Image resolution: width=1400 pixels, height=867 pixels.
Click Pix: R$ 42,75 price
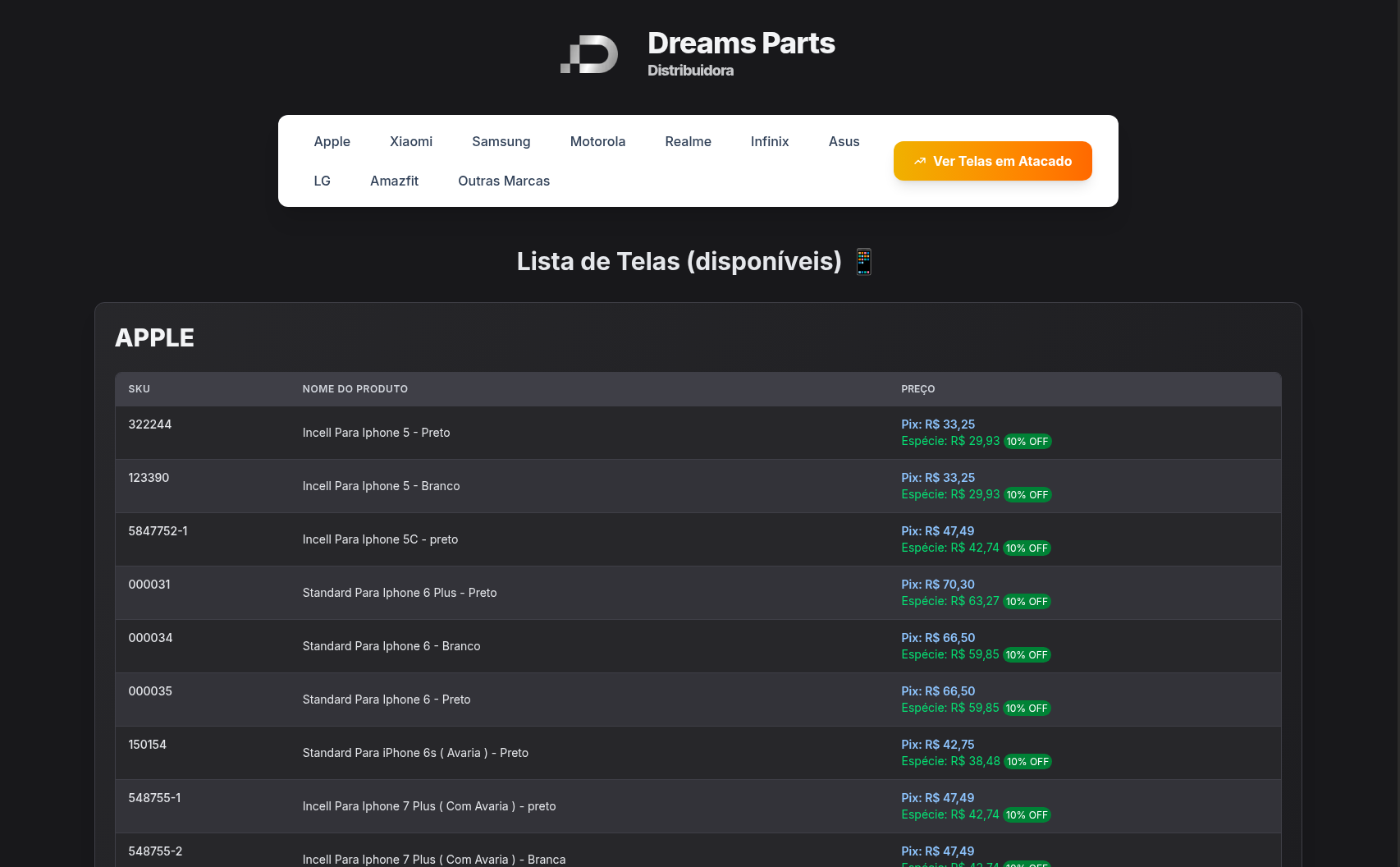tap(938, 745)
